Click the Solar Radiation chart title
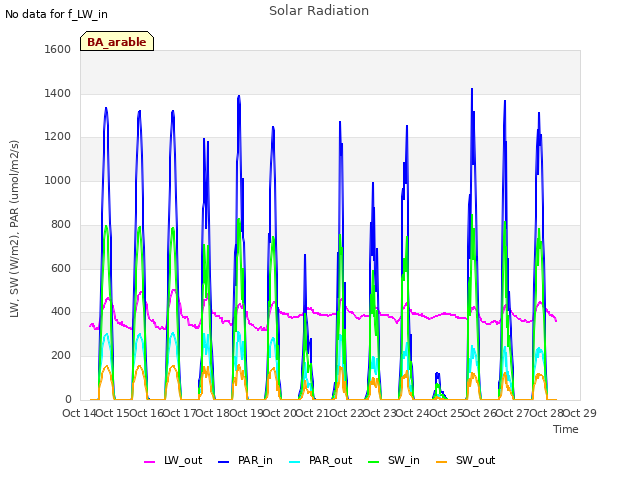 pos(319,11)
